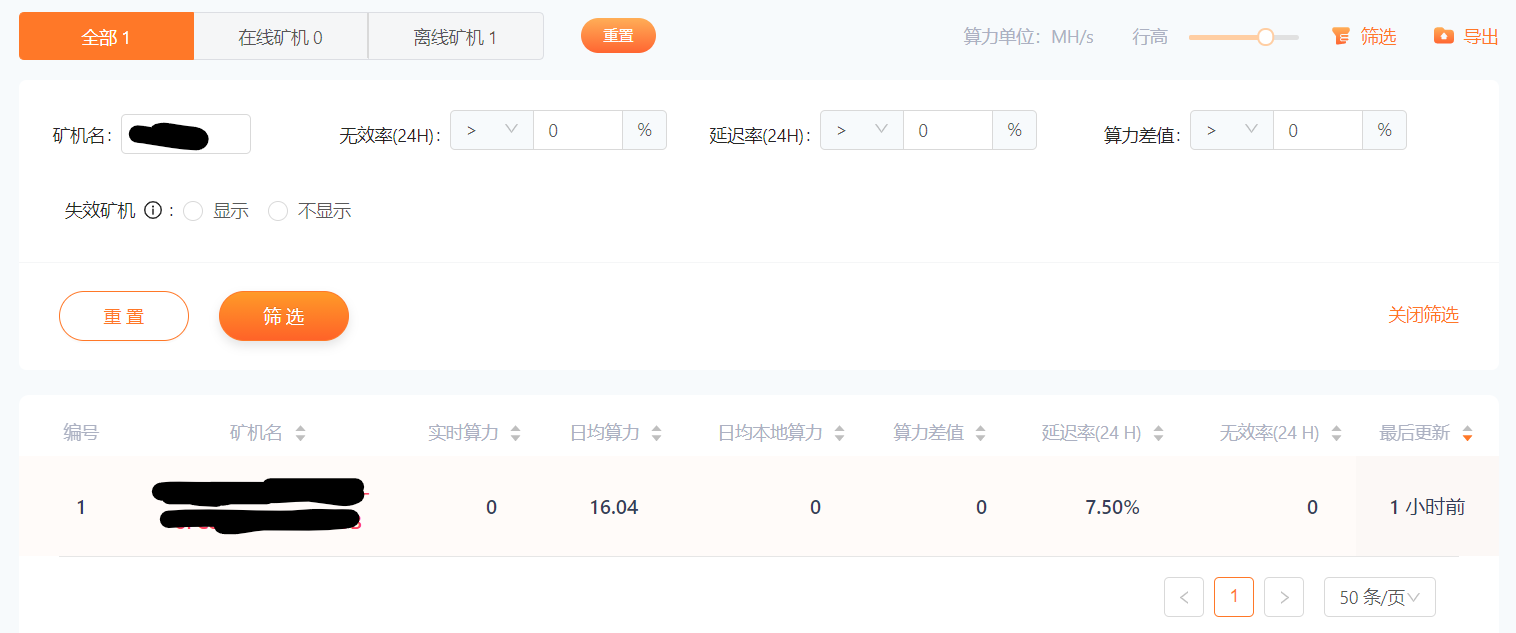
Task: Click the 行高 row height slider handle
Action: coord(1265,37)
